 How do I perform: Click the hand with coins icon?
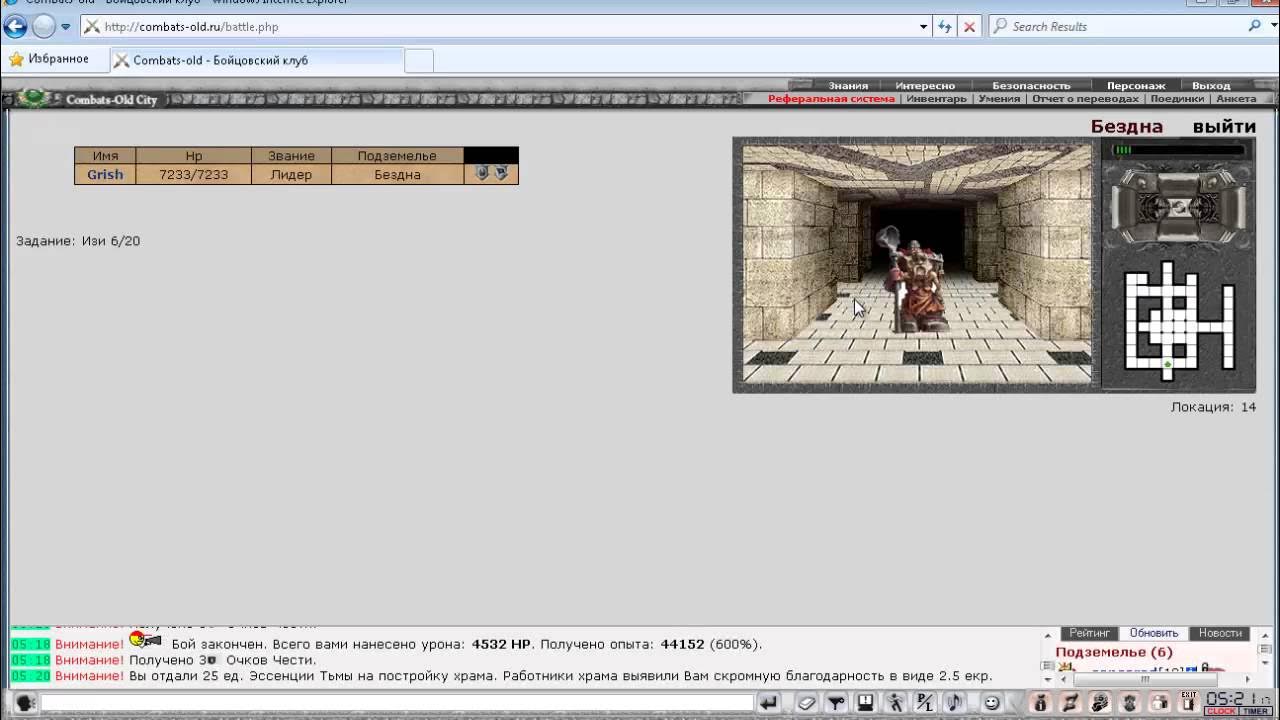(x=1099, y=702)
